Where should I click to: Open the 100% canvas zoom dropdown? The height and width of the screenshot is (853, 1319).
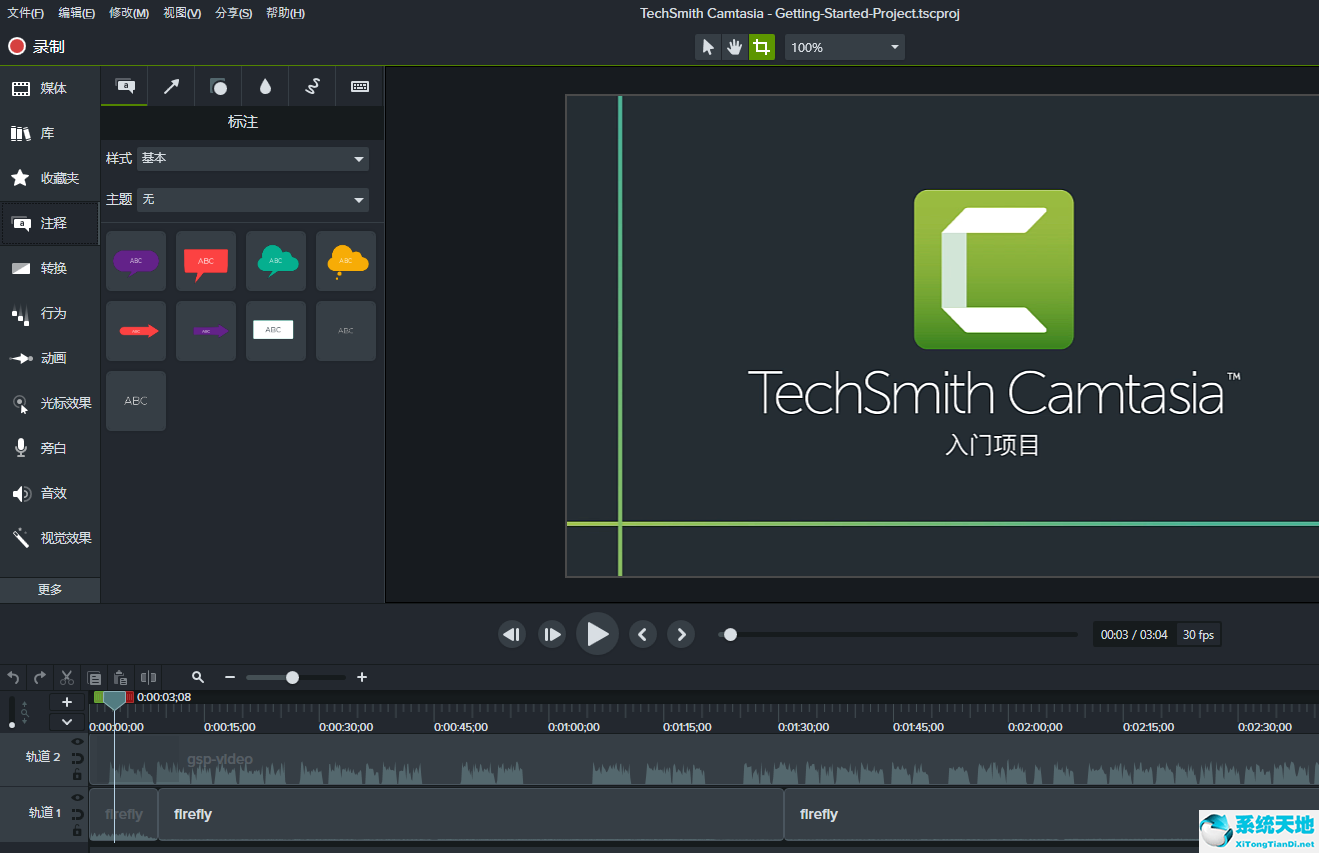(x=845, y=47)
